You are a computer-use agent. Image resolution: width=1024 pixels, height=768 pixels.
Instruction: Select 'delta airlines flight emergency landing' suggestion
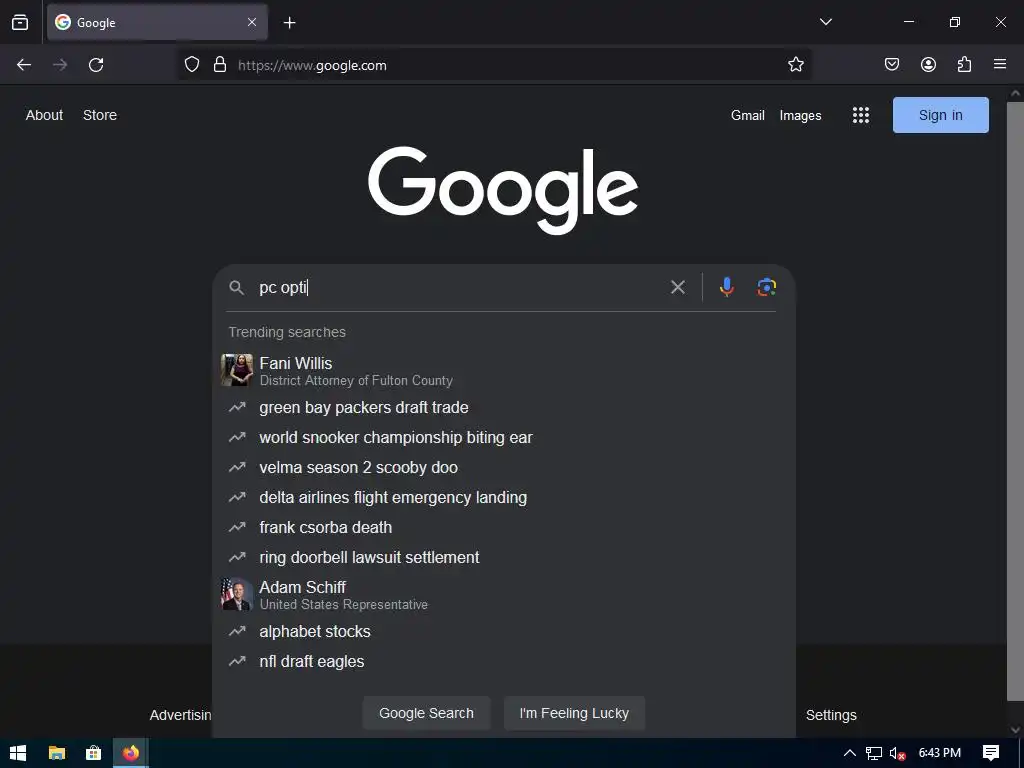click(x=504, y=498)
